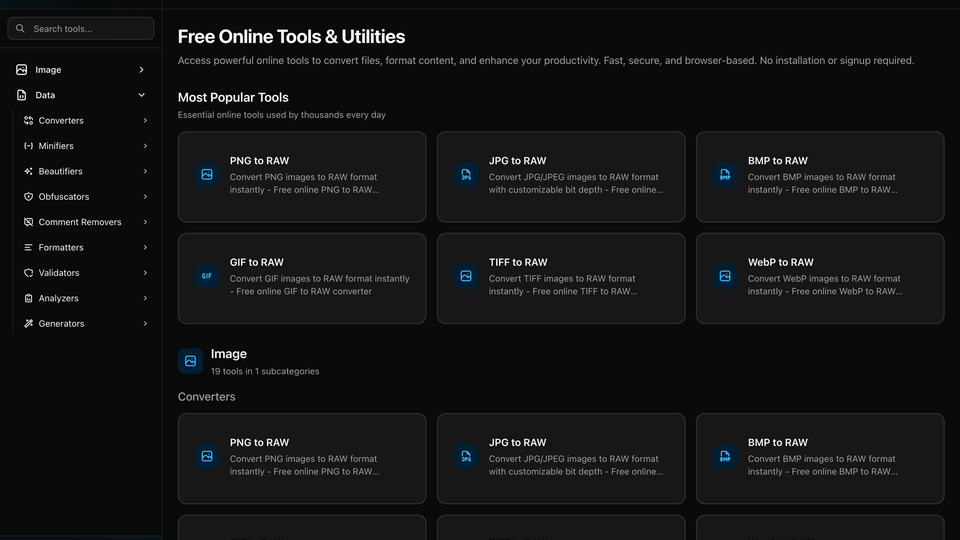Click the TIFF to RAW icon
Screen dimensions: 960x540
point(466,276)
